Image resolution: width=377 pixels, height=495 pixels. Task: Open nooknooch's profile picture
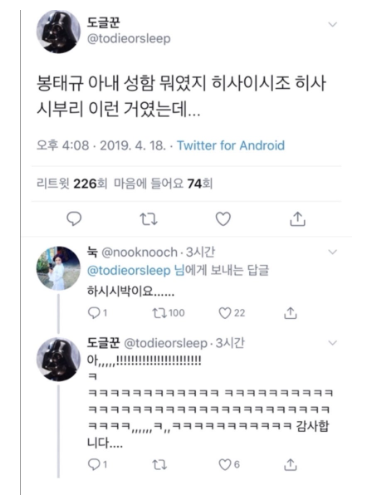[x=58, y=268]
